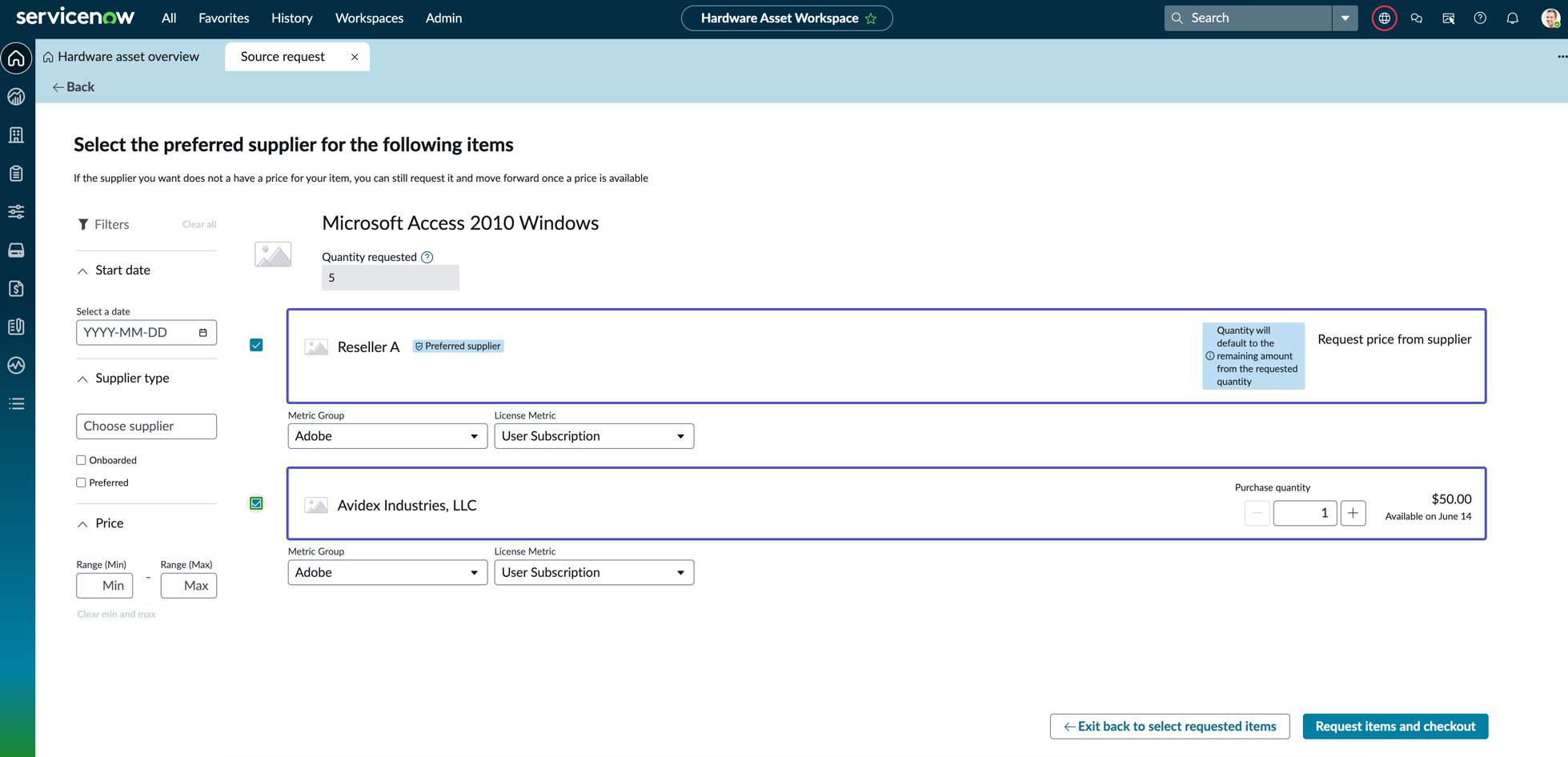Open the notifications bell
This screenshot has width=1568, height=757.
click(1512, 18)
